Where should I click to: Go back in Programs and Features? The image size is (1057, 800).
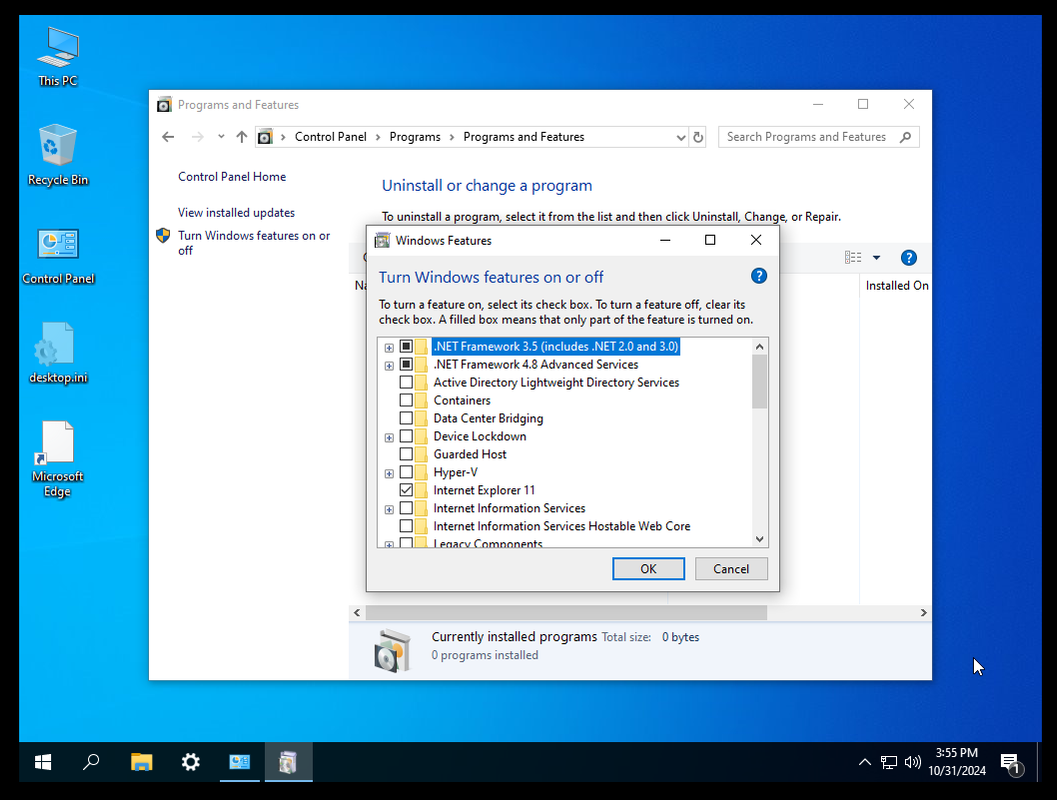pos(168,137)
